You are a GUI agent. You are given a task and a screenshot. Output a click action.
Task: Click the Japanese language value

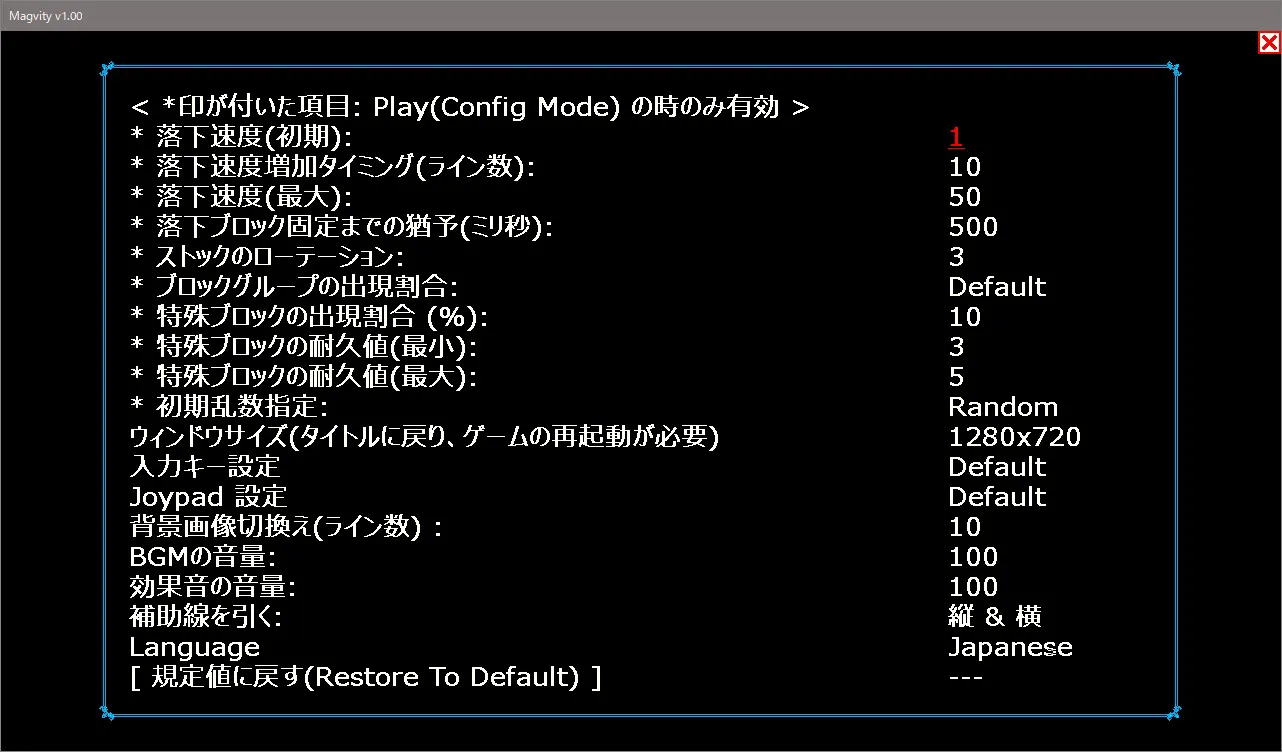pyautogui.click(x=1010, y=647)
